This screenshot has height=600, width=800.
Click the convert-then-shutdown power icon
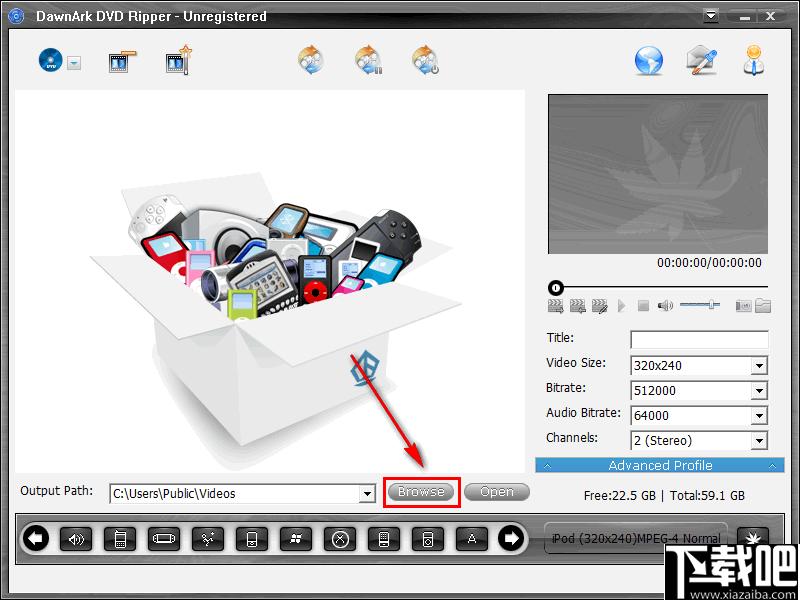(x=426, y=60)
